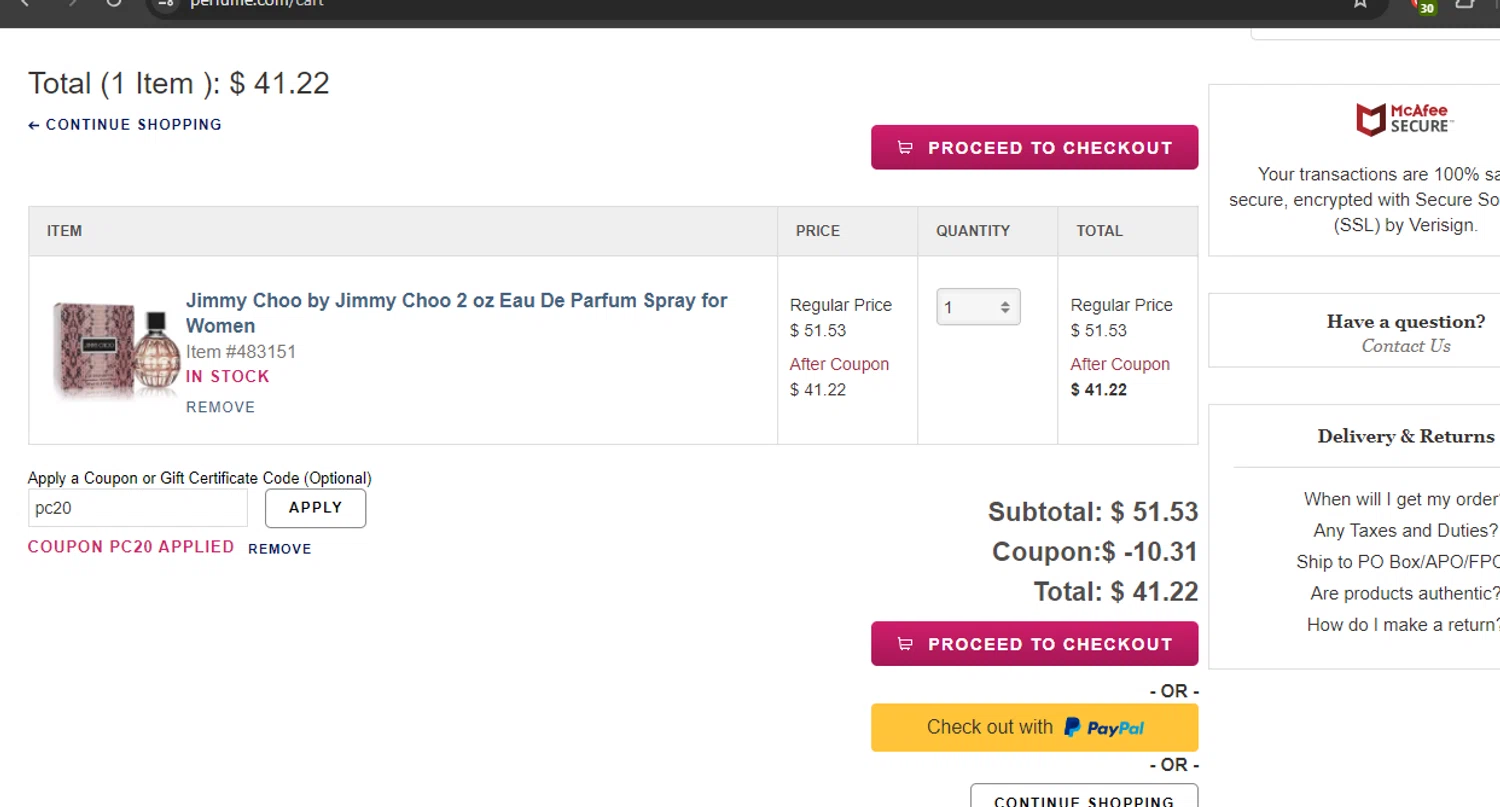
Task: Remove the applied PC20 coupon
Action: 280,549
